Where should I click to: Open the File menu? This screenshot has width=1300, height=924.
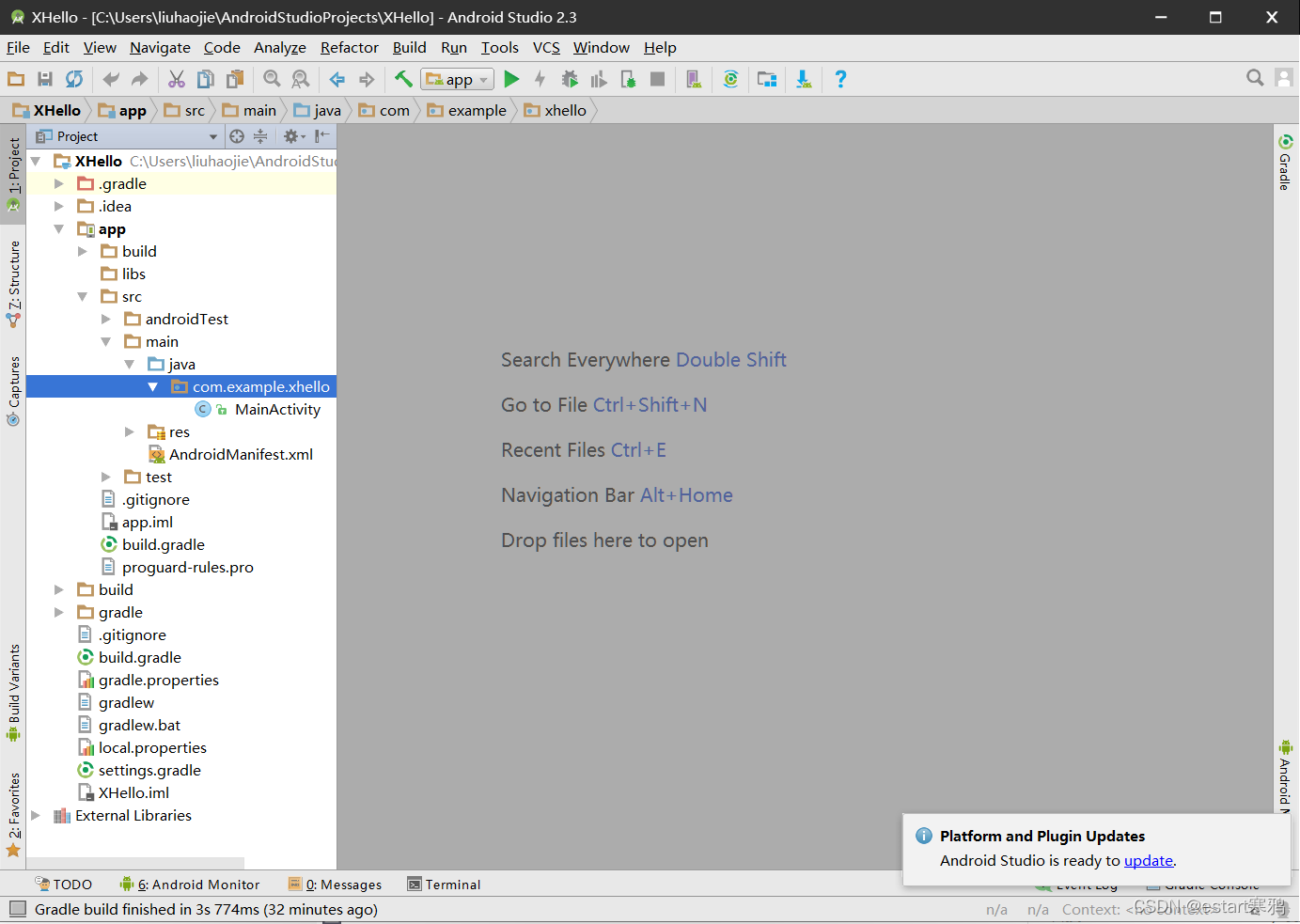click(18, 47)
